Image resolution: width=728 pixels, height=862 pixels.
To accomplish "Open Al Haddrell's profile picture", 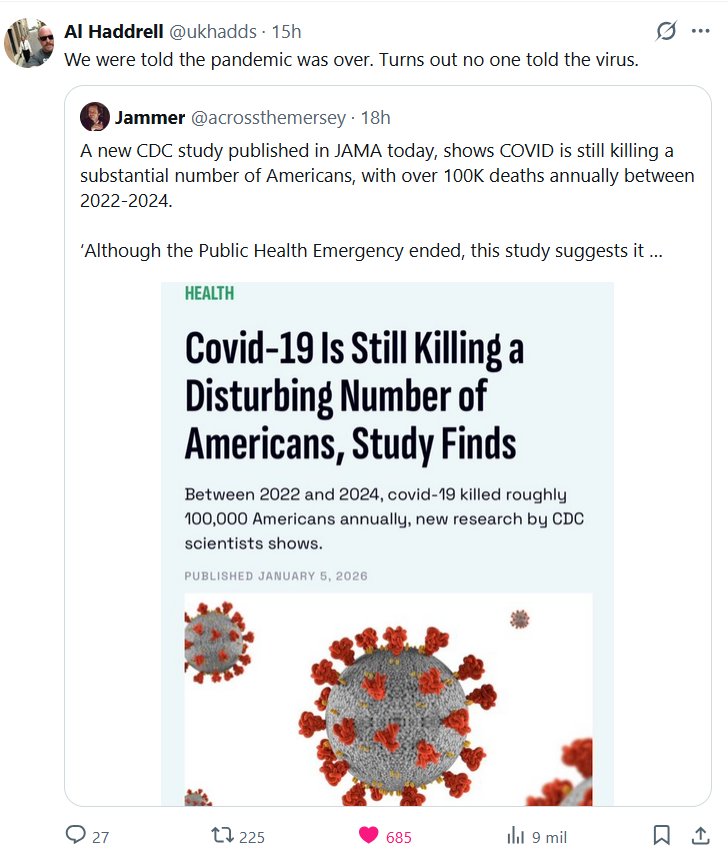I will click(x=29, y=43).
